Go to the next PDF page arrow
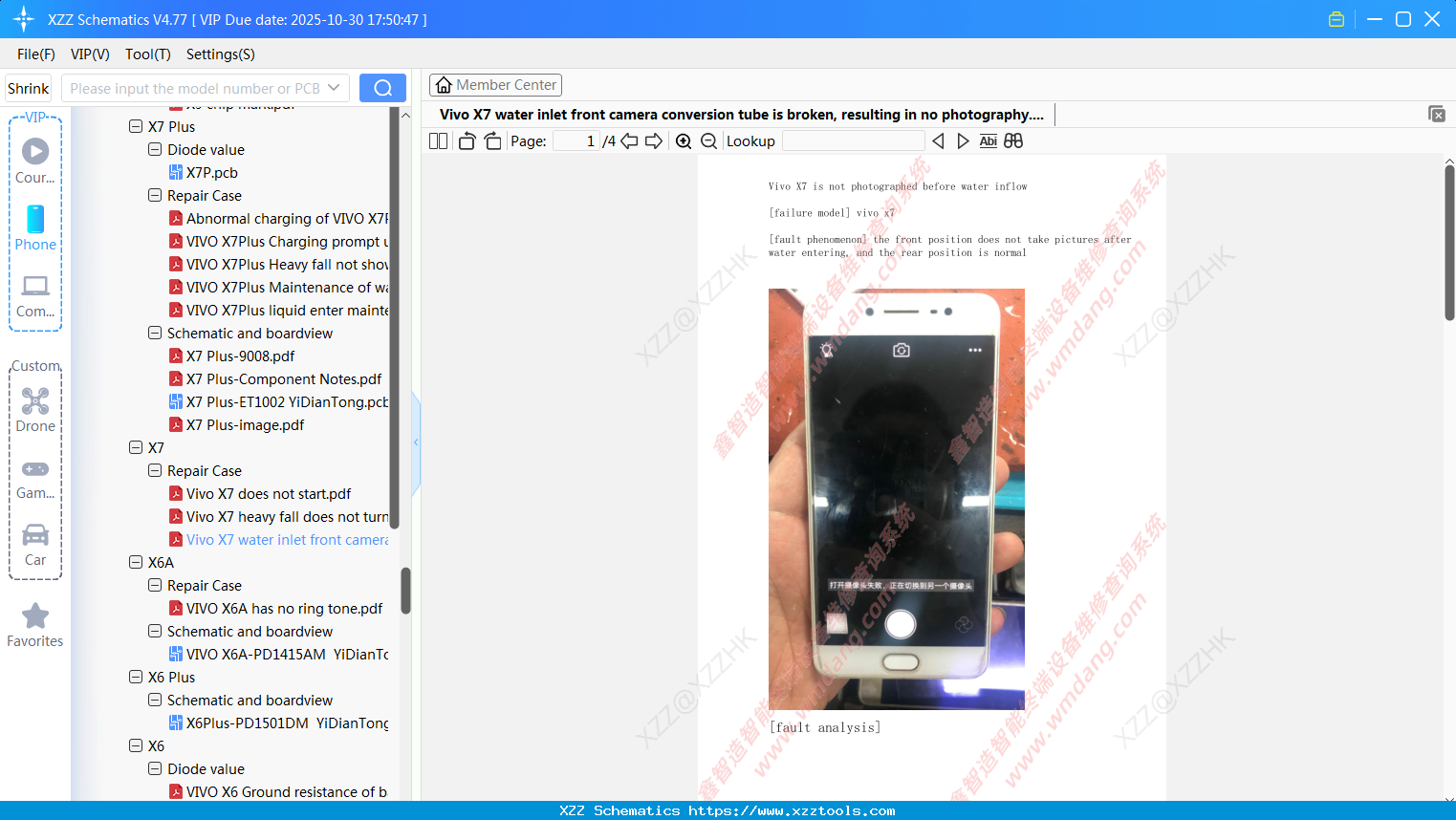The image size is (1456, 820). 654,140
